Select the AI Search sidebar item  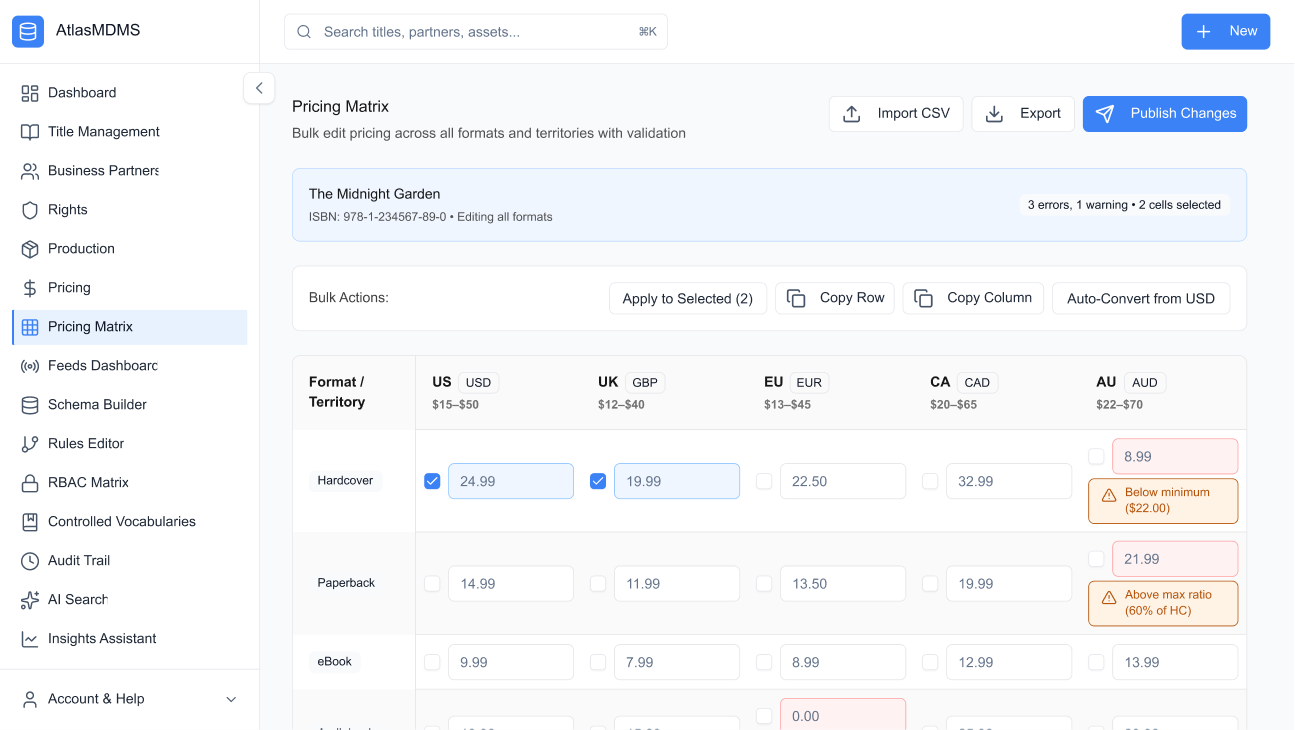(x=75, y=599)
